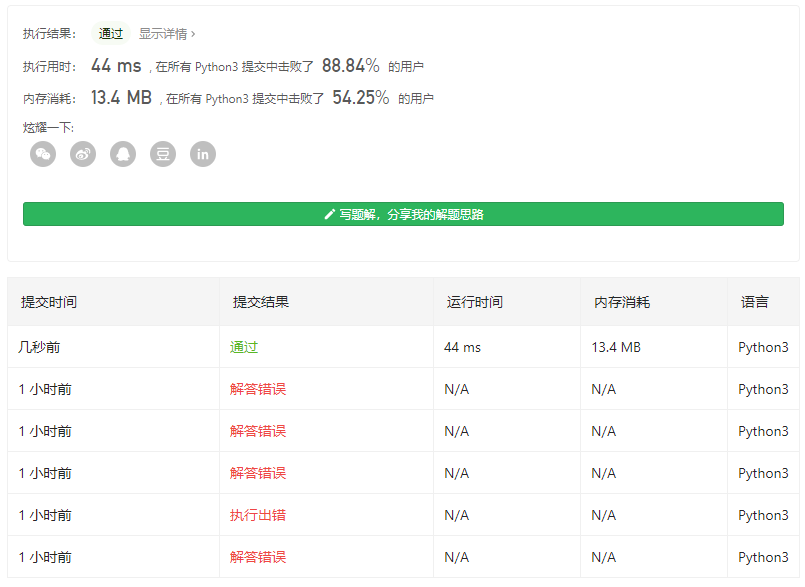Click the green 写题解 share solution button
The image size is (805, 587).
point(403,214)
